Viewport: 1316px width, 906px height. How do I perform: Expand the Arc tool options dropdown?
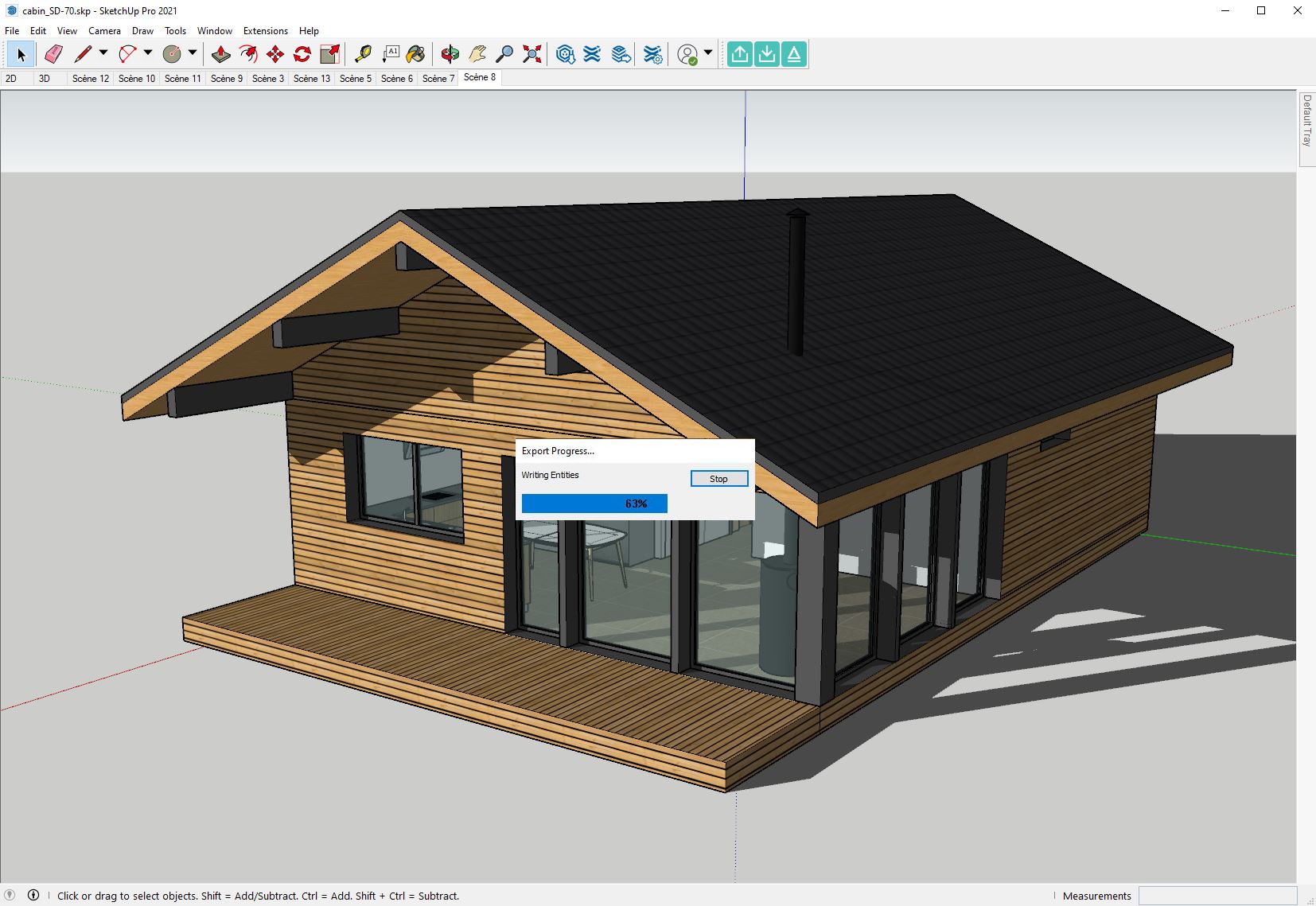click(x=148, y=56)
